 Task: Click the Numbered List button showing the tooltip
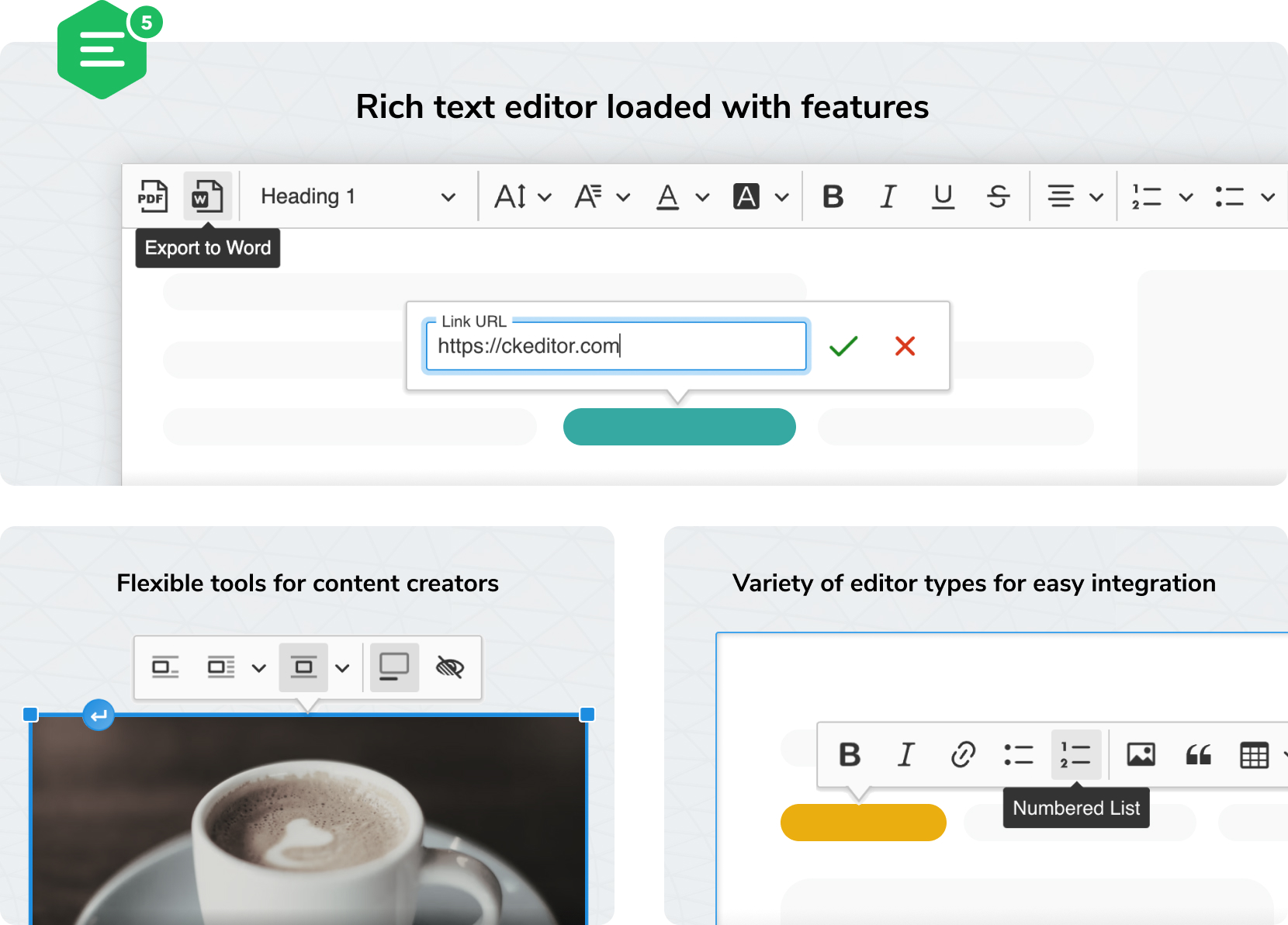pos(1075,754)
